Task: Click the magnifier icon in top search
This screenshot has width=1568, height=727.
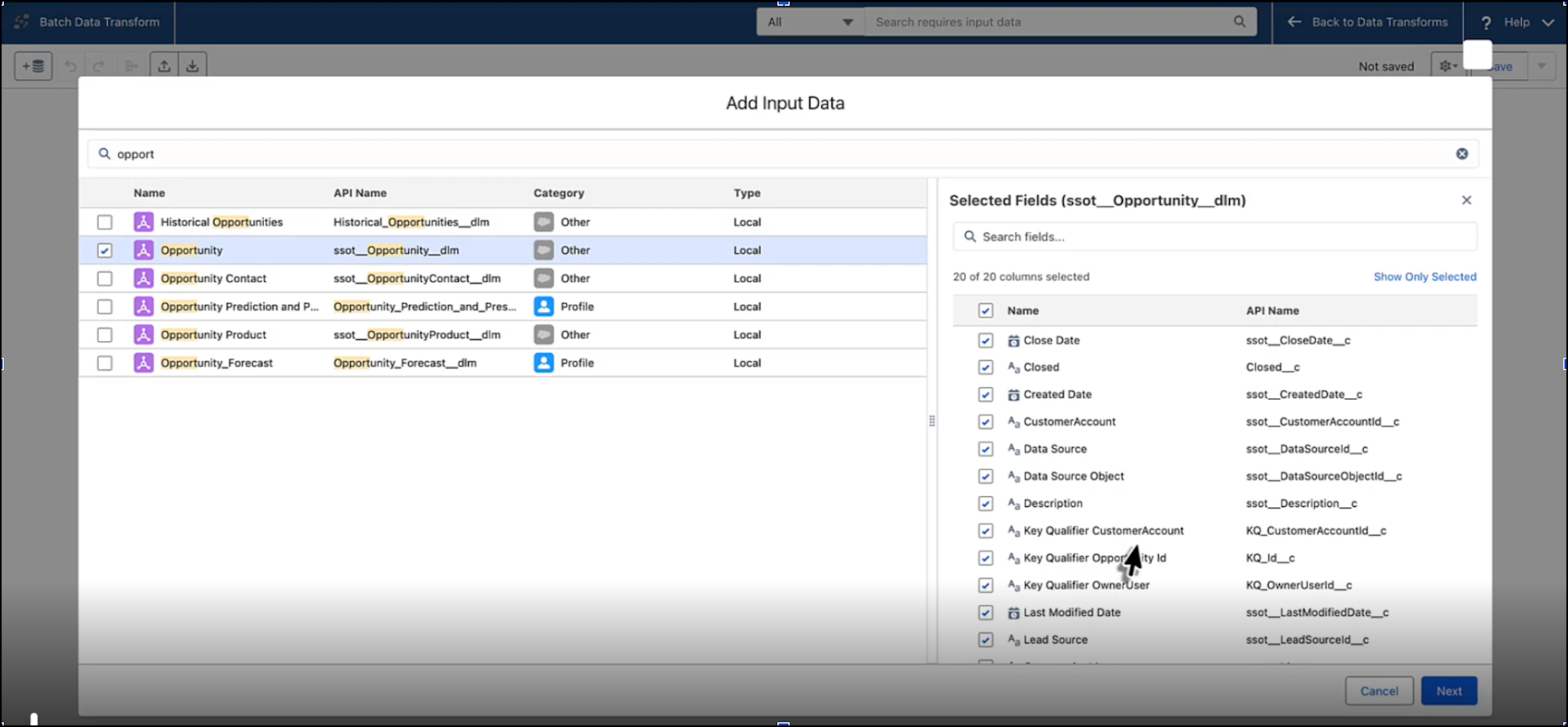Action: 1239,21
